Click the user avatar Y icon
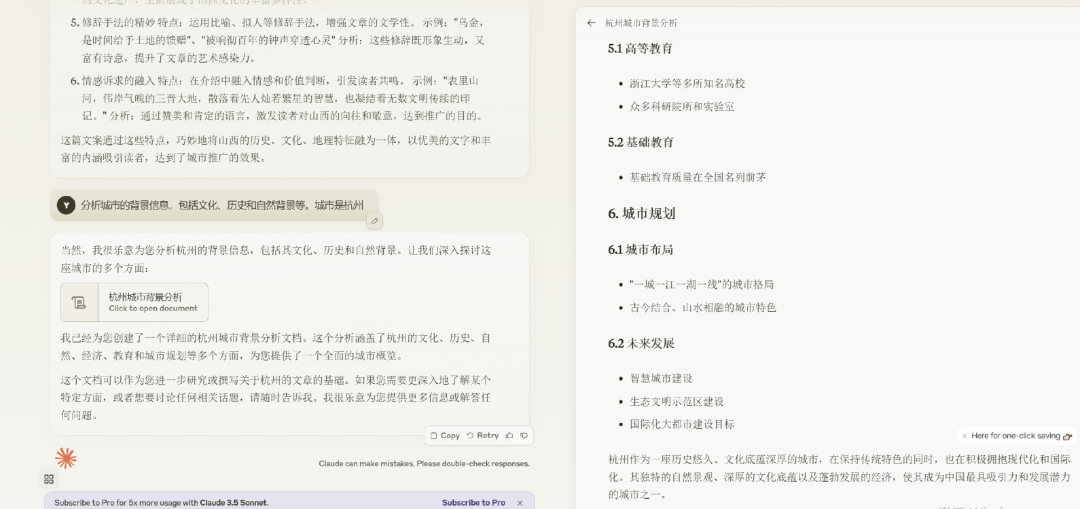The width and height of the screenshot is (1080, 509). (x=66, y=205)
